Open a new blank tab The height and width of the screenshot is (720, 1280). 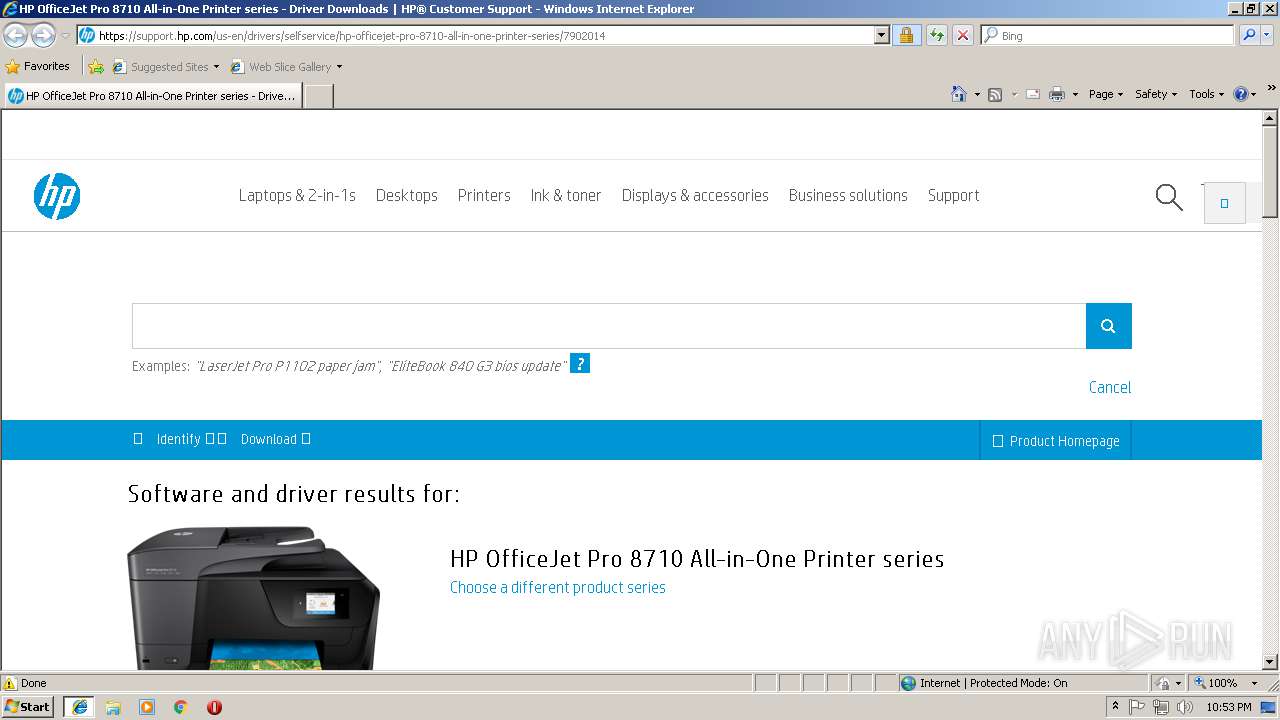point(318,96)
